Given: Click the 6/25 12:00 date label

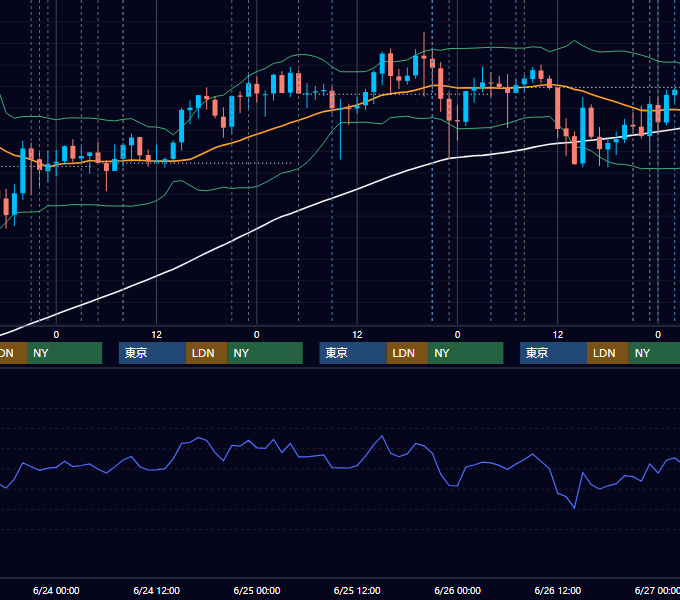Looking at the screenshot, I should [x=357, y=590].
